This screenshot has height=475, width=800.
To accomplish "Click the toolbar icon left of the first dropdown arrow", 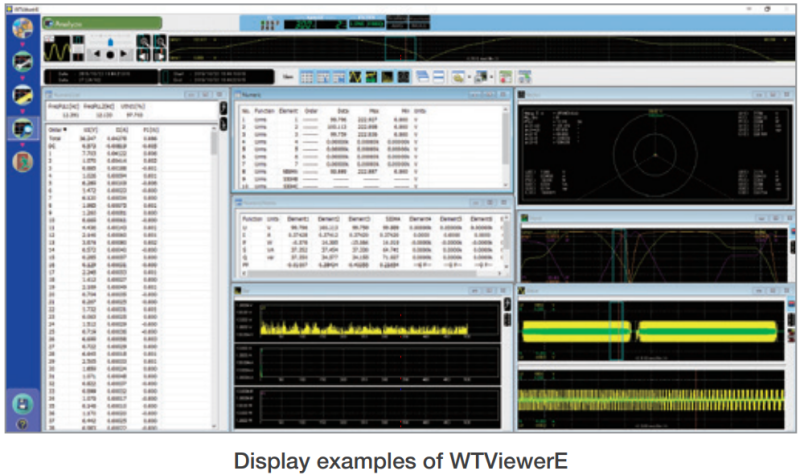I will 458,77.
